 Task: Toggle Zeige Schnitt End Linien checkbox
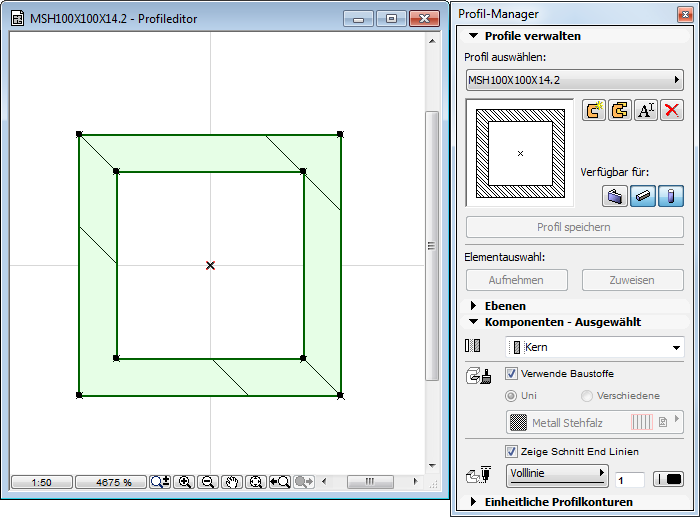coord(511,451)
